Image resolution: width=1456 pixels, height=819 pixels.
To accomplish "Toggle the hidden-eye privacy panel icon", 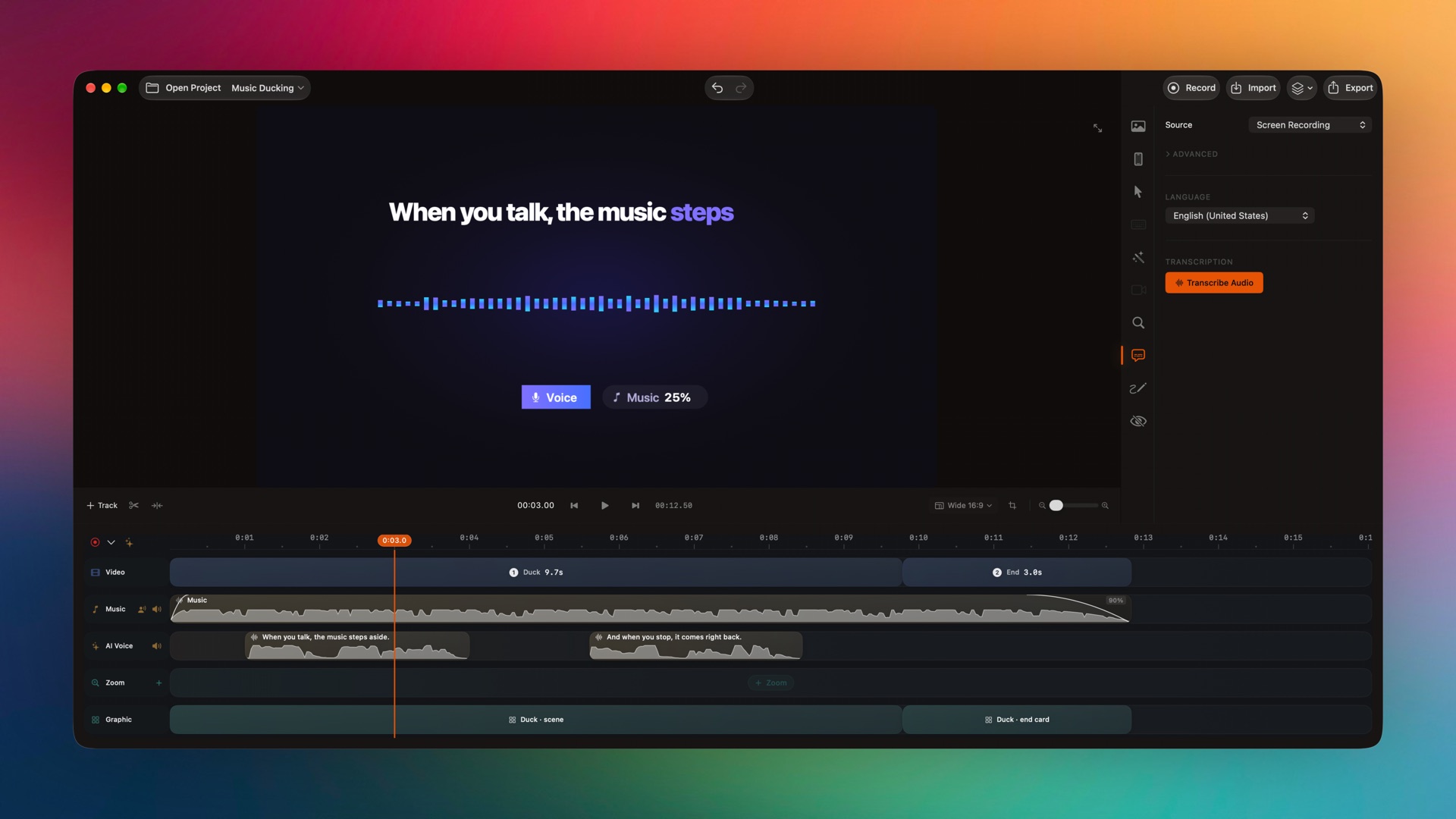I will point(1137,421).
